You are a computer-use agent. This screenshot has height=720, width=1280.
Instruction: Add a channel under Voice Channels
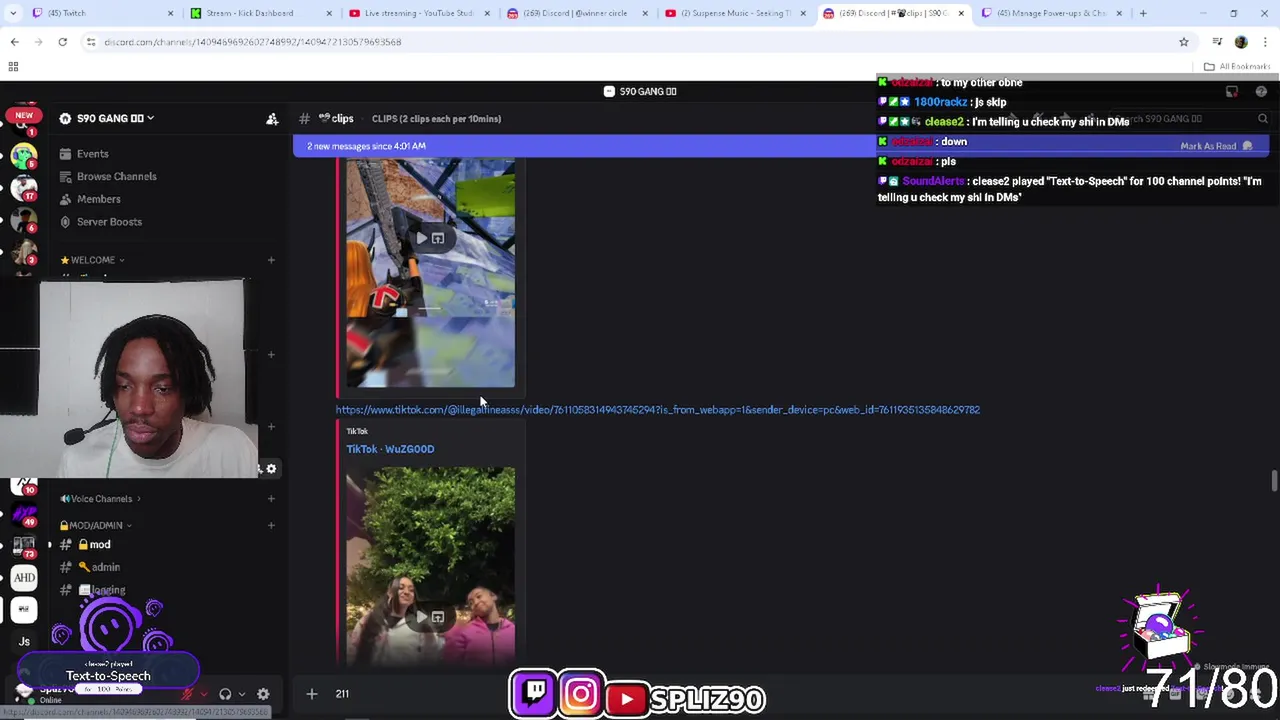point(271,499)
